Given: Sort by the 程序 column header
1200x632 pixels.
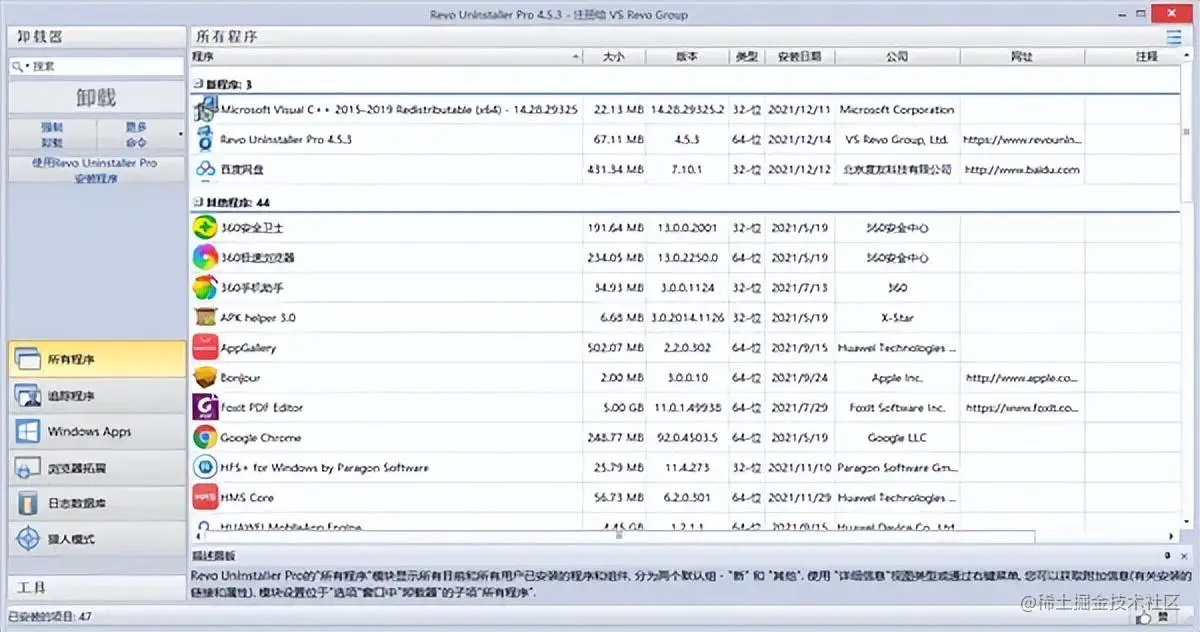Looking at the screenshot, I should point(385,57).
